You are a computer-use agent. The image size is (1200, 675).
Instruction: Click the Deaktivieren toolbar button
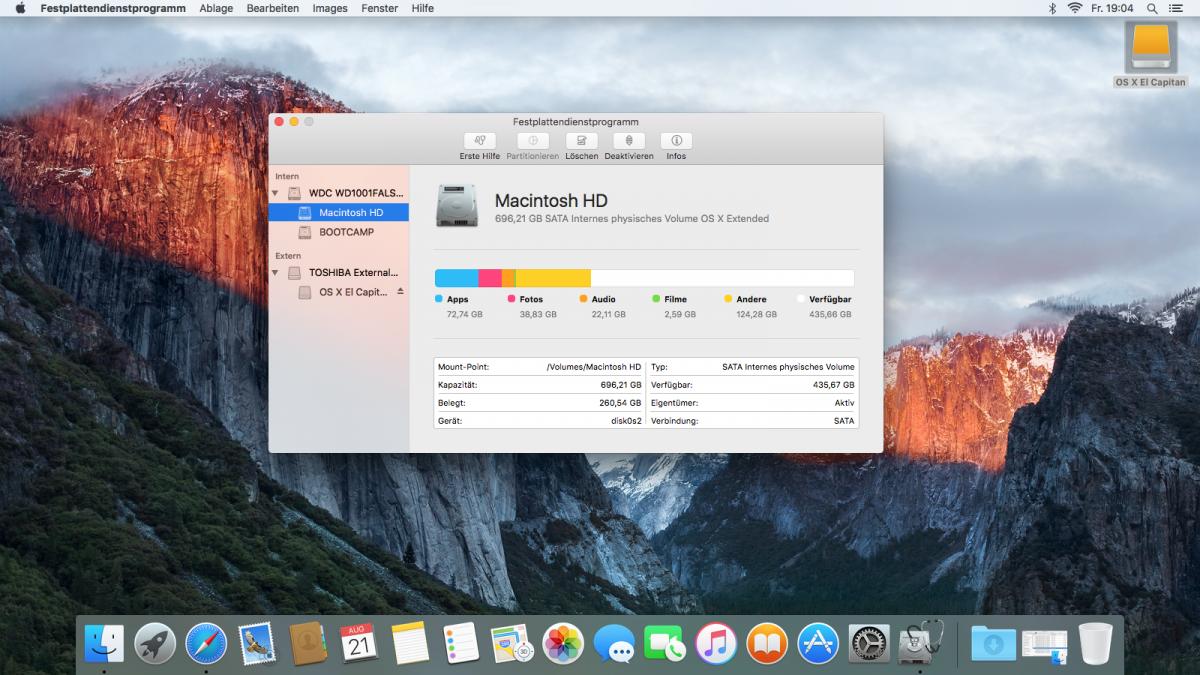click(629, 141)
